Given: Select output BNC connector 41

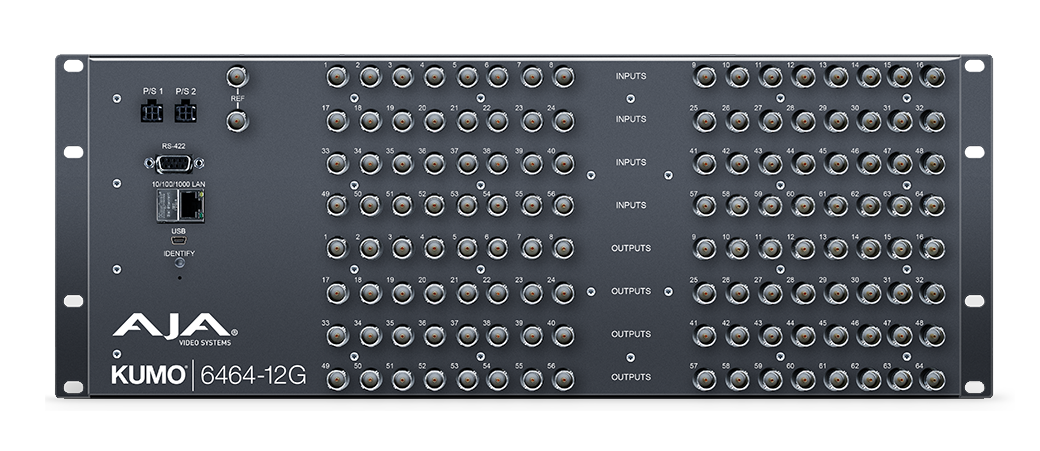Looking at the screenshot, I should tap(705, 336).
